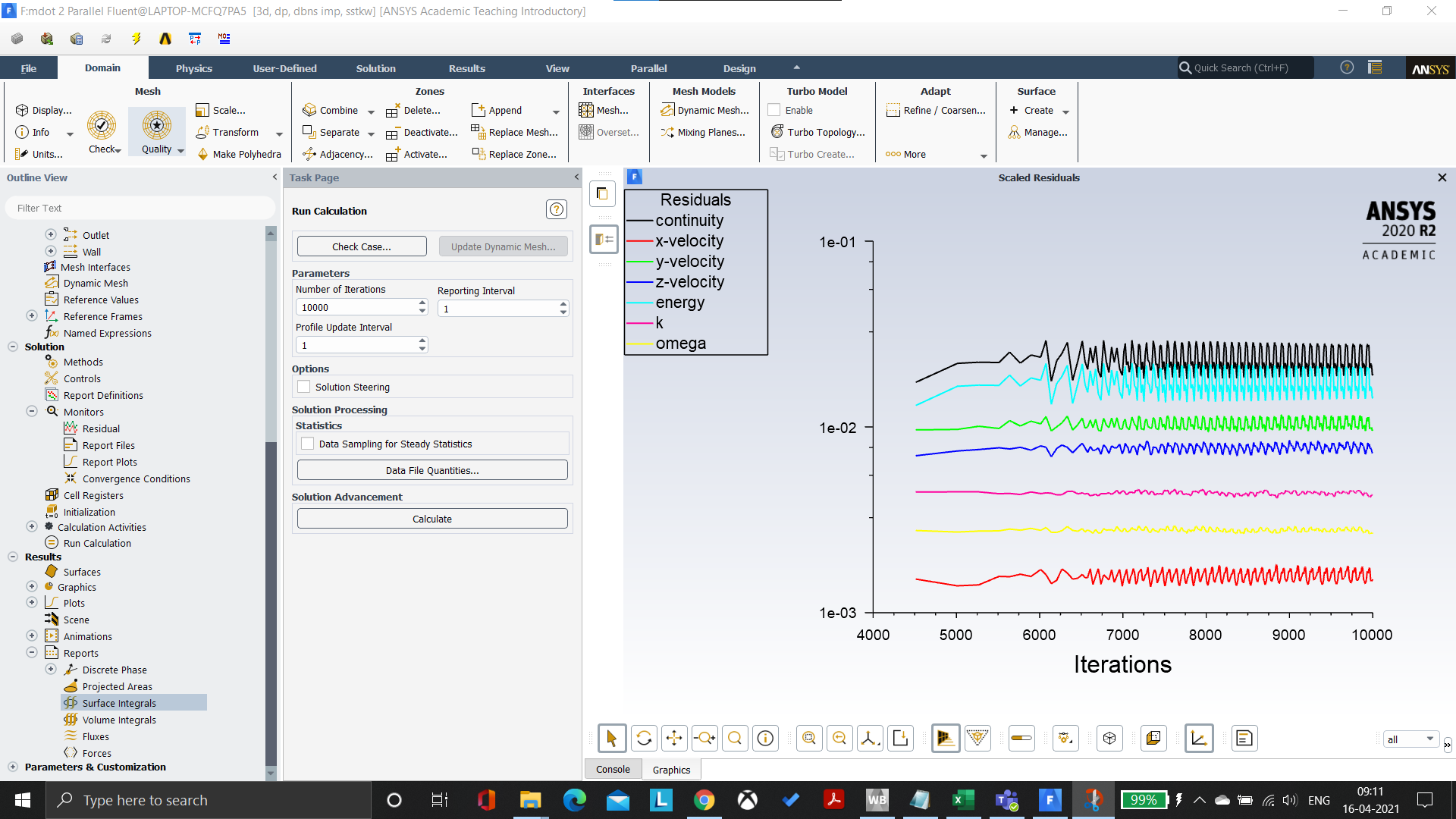Expand the Outlet tree node

point(51,234)
